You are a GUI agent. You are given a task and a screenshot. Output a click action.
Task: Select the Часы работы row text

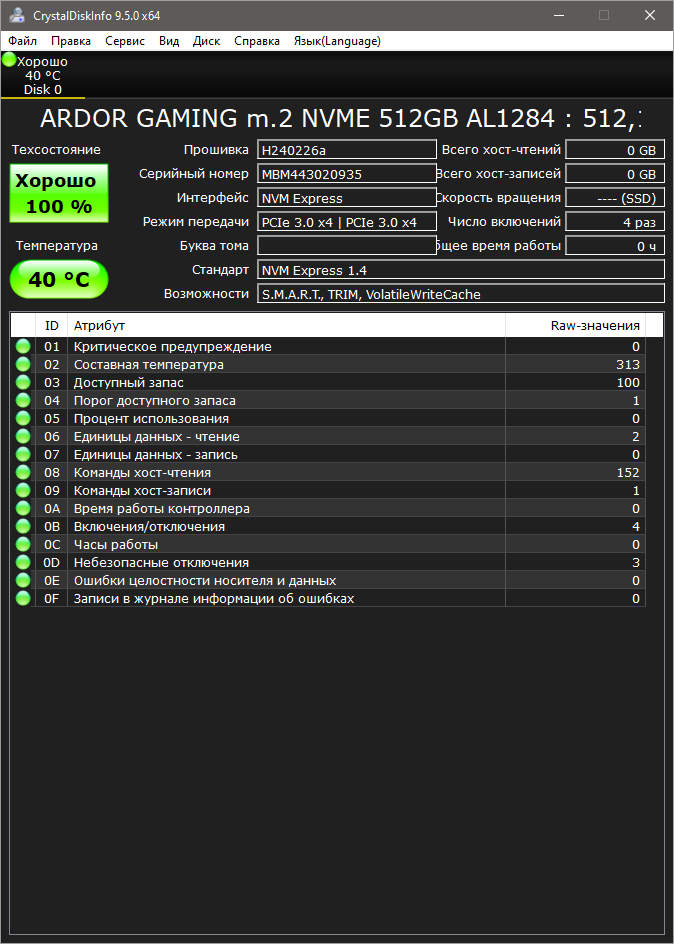coord(116,545)
